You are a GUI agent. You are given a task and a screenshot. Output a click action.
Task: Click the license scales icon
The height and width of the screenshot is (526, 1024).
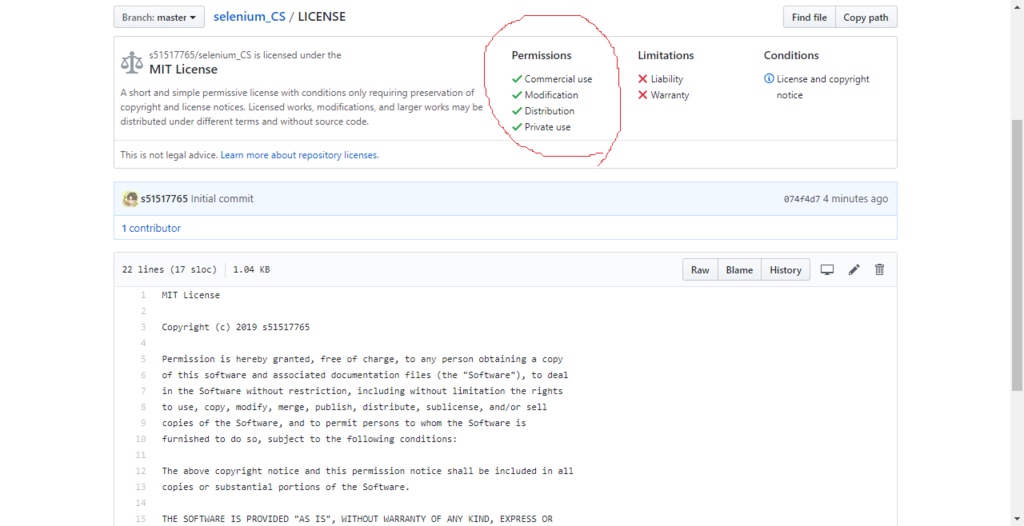click(132, 63)
